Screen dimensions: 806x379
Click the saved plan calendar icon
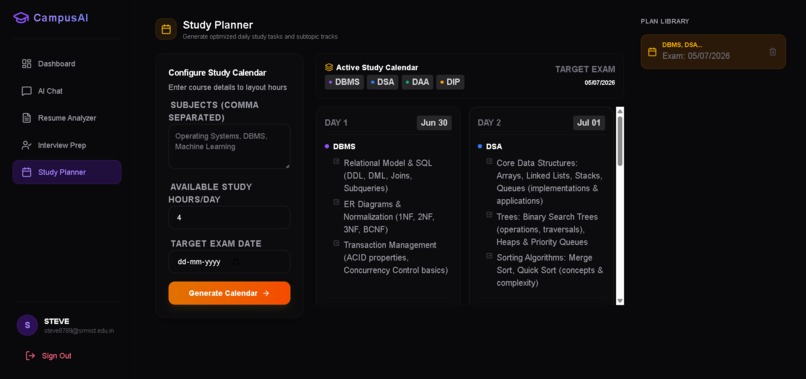(652, 52)
